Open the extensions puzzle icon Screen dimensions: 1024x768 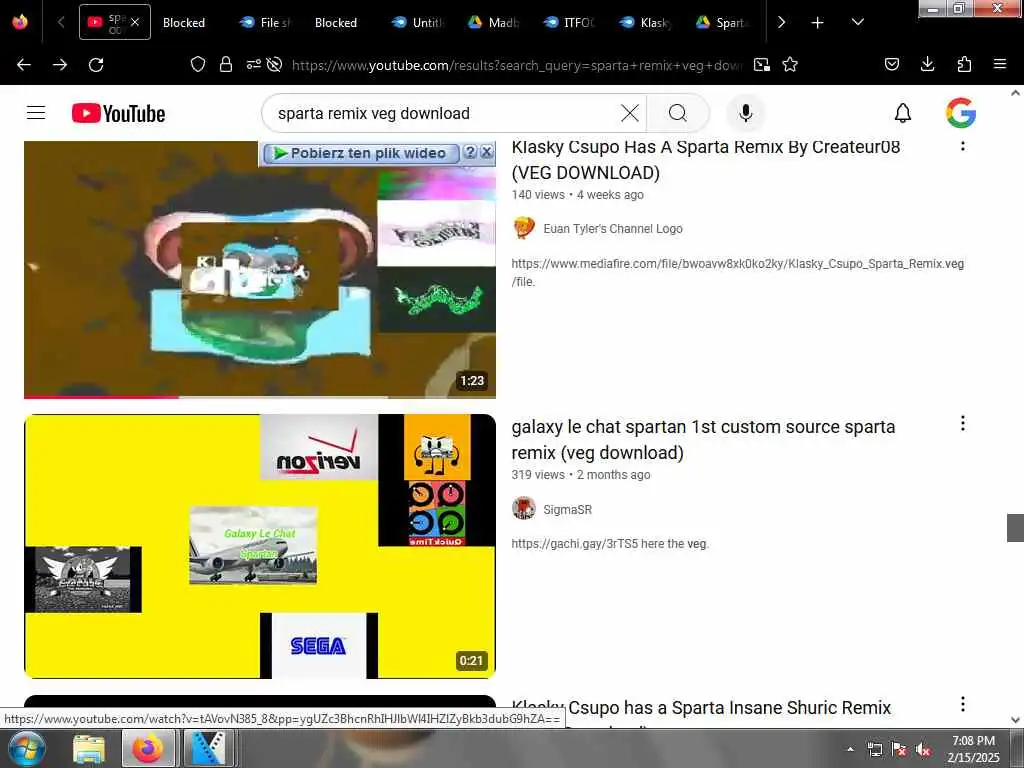coord(964,64)
